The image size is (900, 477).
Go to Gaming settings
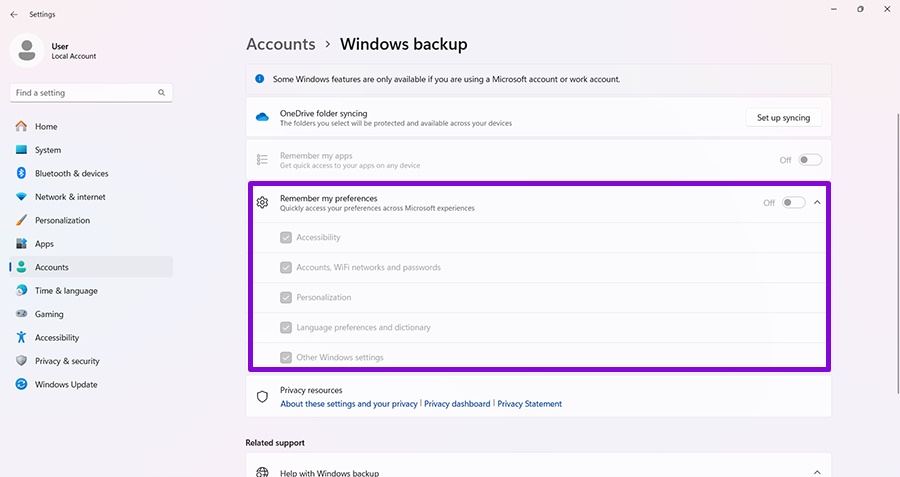(x=91, y=314)
